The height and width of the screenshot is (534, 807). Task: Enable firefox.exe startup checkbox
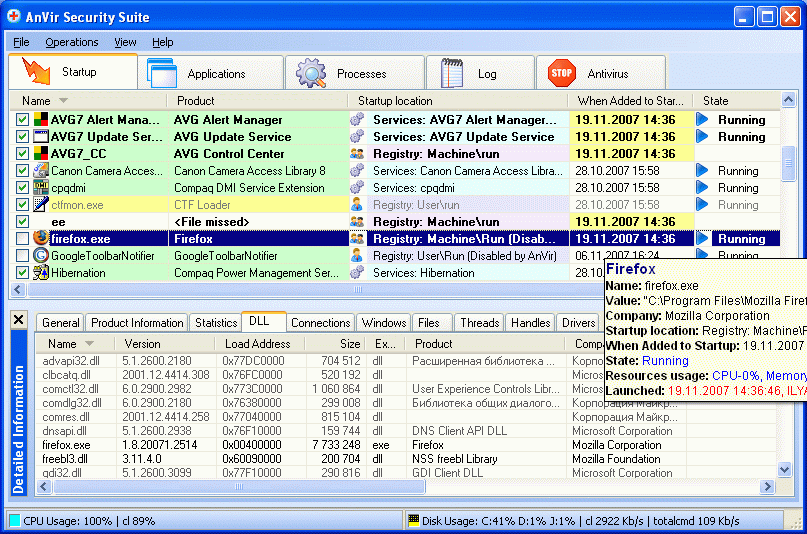click(x=22, y=239)
